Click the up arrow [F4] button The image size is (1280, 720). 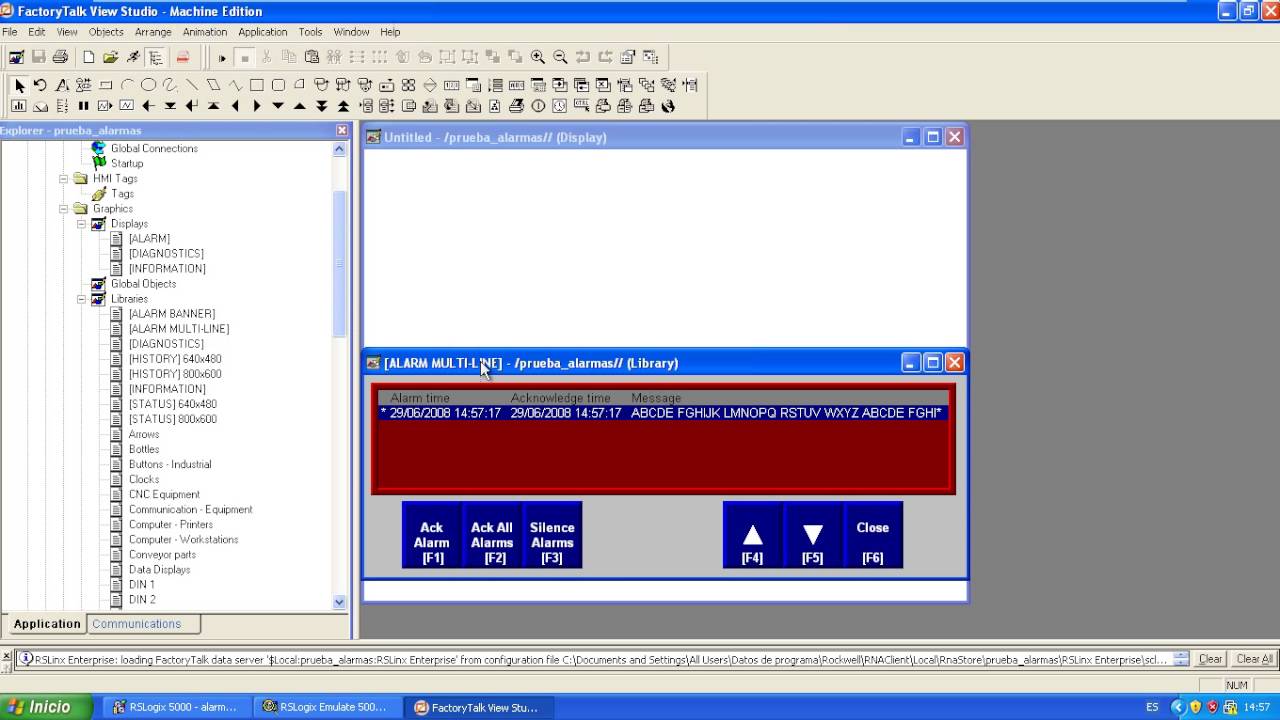click(x=753, y=535)
